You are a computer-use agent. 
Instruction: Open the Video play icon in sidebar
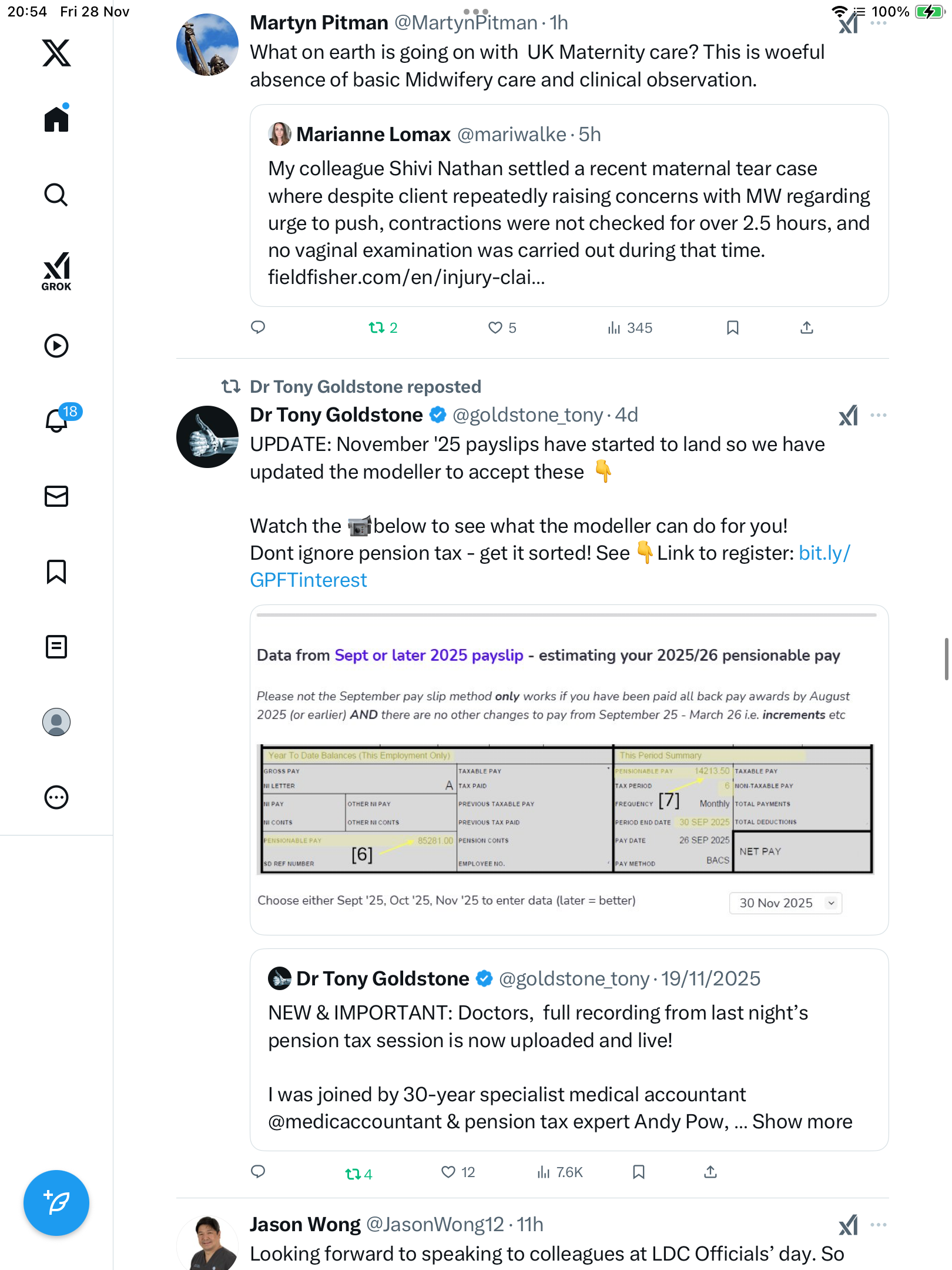pos(56,346)
